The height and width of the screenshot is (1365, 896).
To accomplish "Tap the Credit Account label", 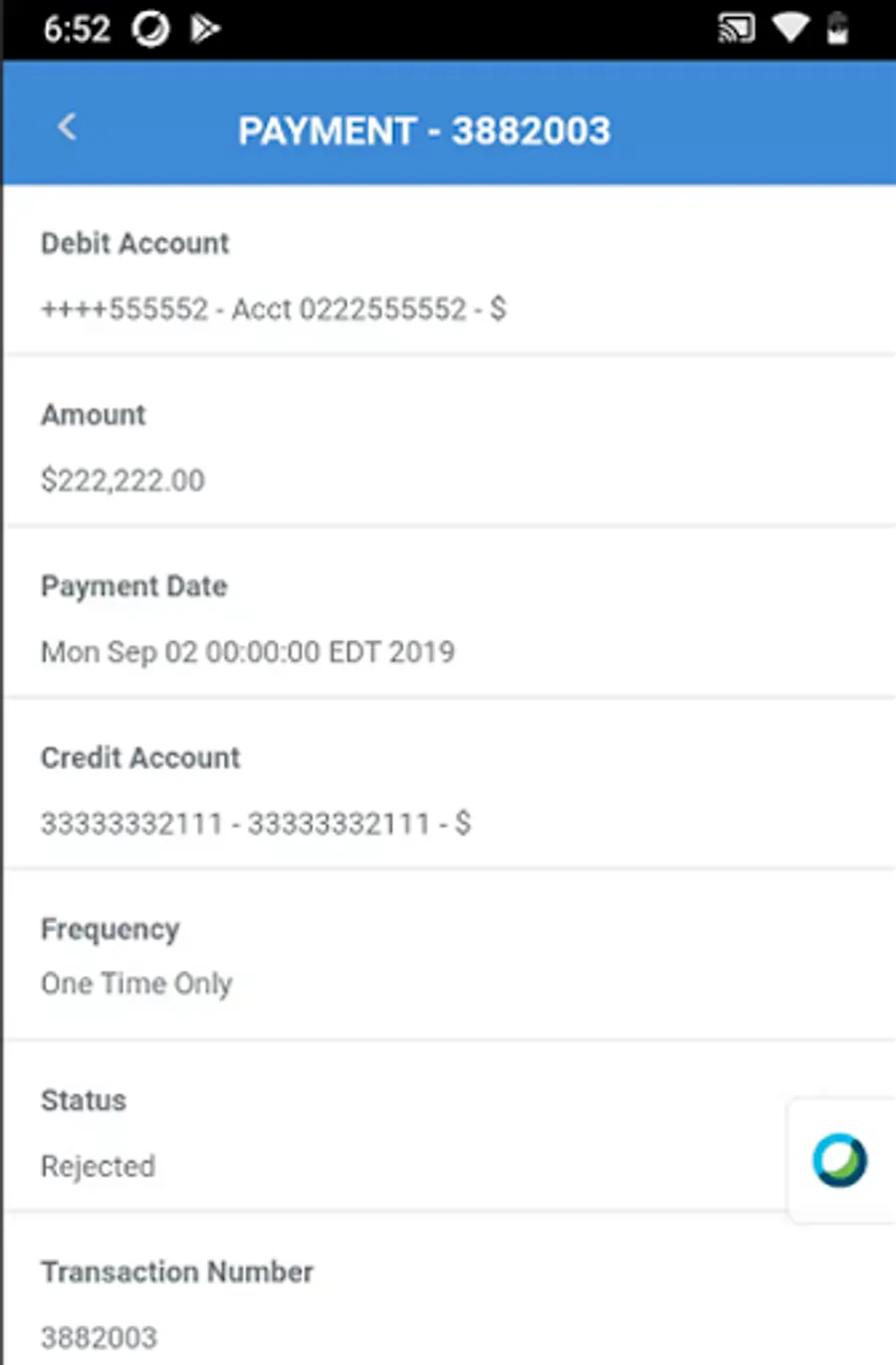I will coord(140,758).
